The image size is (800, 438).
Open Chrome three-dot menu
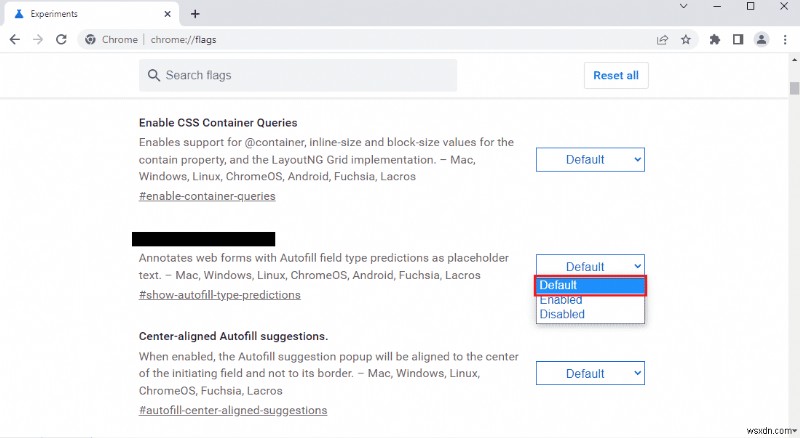click(x=784, y=40)
